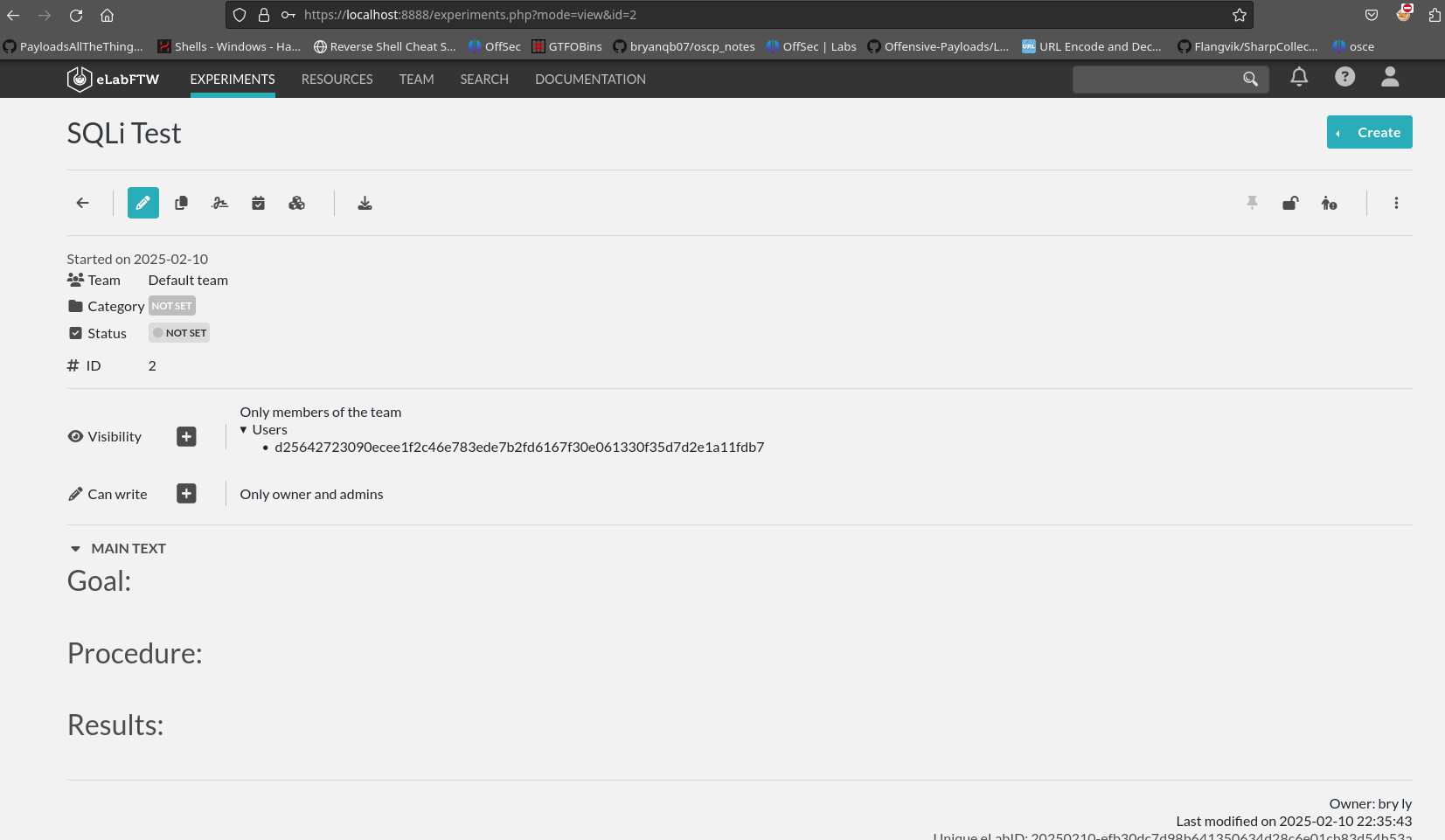Screen dimensions: 1445x840
Task: Open the GTFOBins bookmark
Action: (x=566, y=46)
